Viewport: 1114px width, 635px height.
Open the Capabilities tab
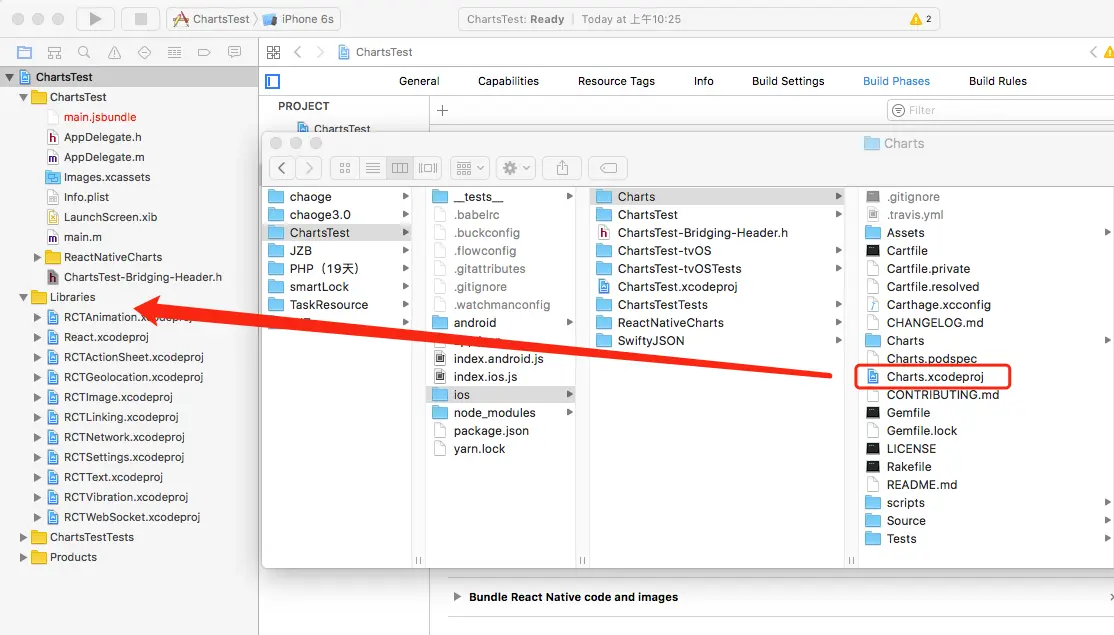click(508, 81)
